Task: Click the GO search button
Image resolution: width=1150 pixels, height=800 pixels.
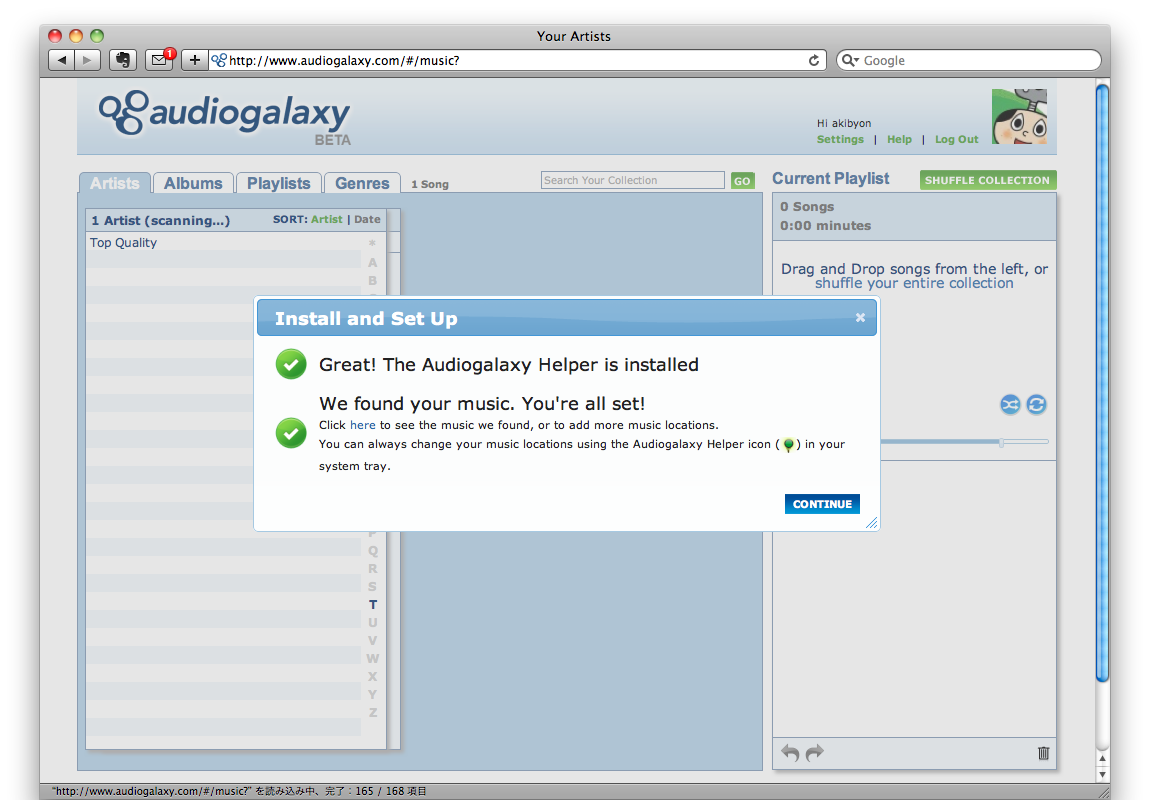Action: tap(742, 181)
